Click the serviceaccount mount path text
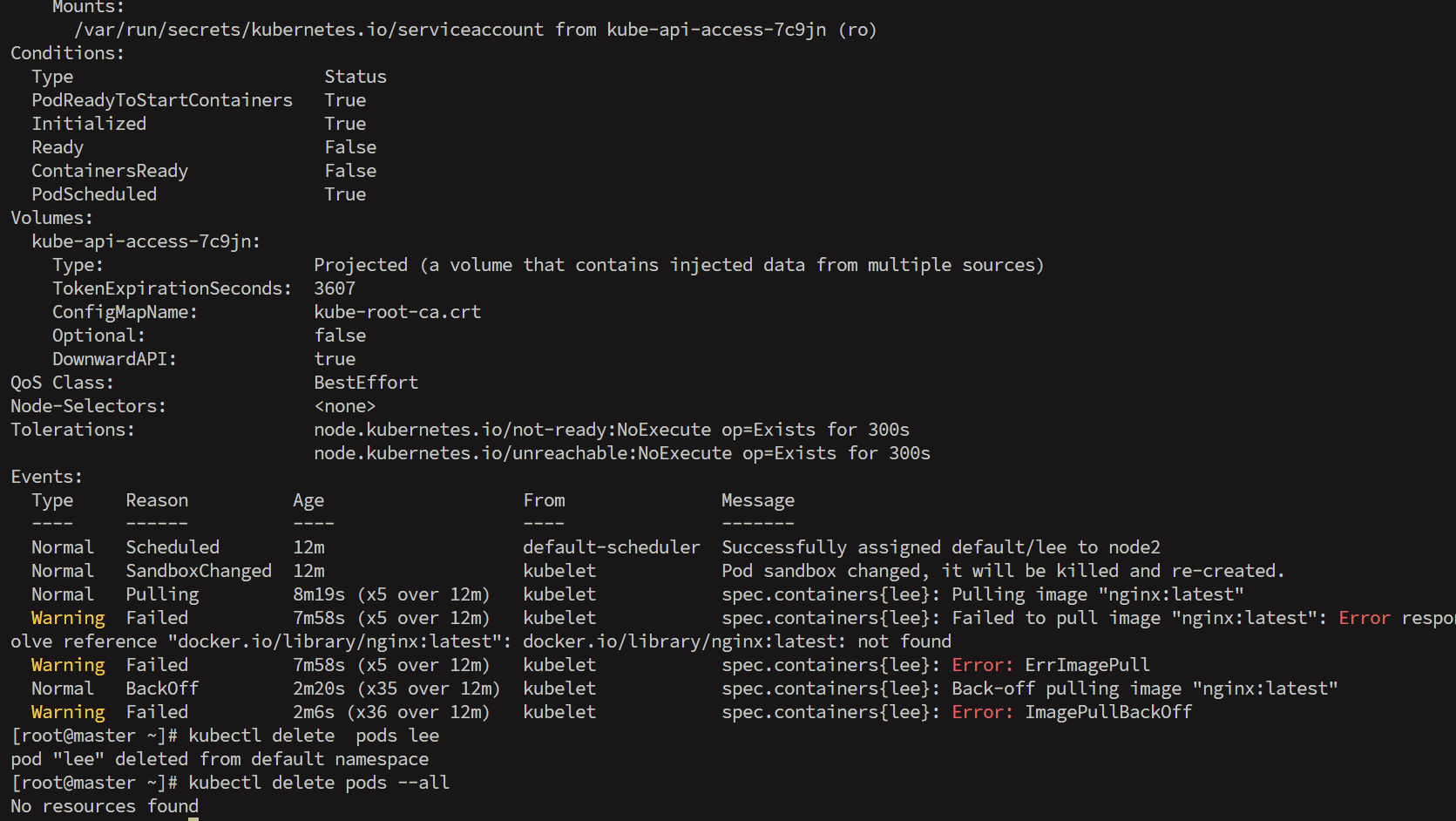Screen dimensions: 1456x821 click(x=309, y=30)
